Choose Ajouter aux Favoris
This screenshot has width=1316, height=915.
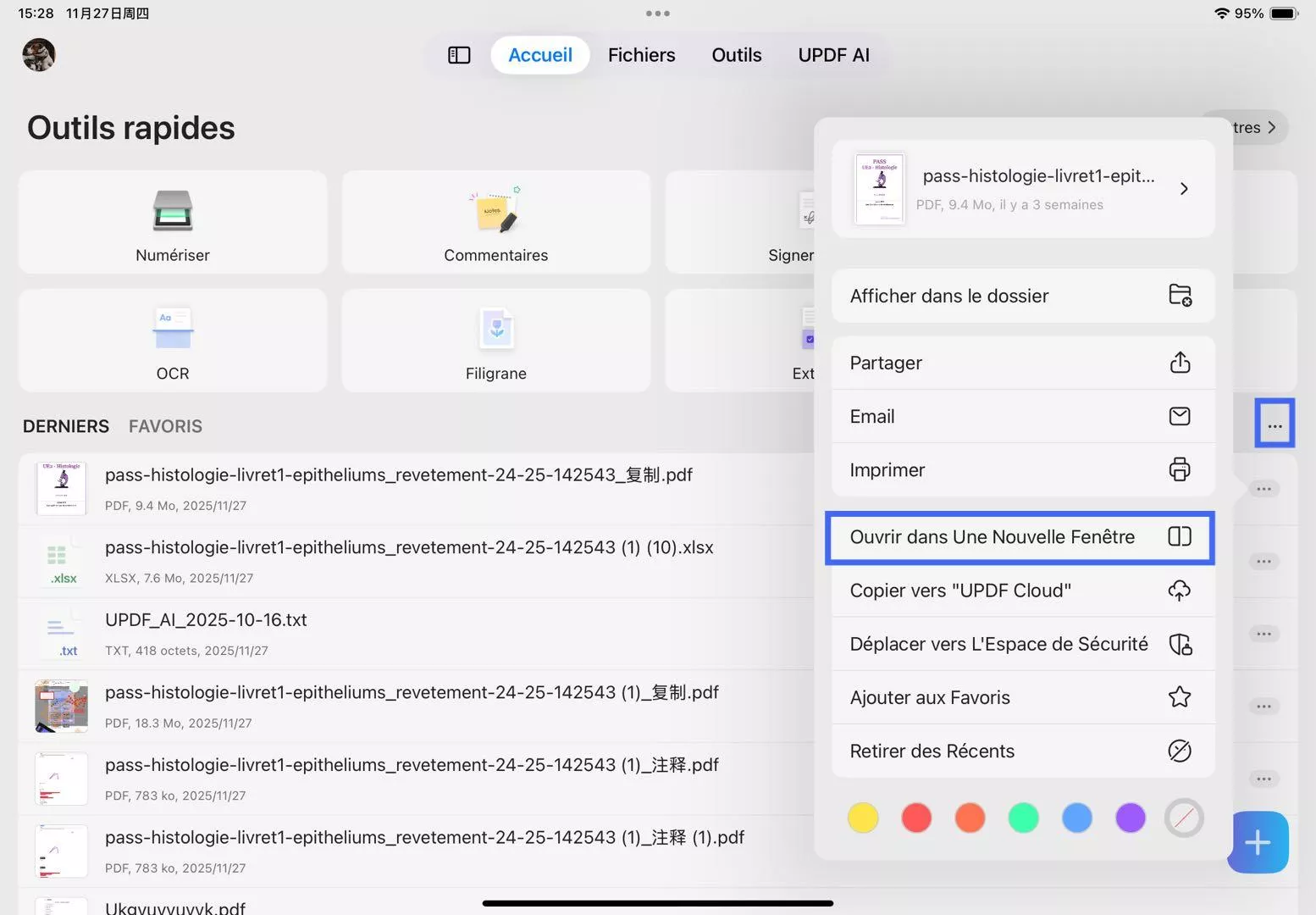coord(1023,697)
